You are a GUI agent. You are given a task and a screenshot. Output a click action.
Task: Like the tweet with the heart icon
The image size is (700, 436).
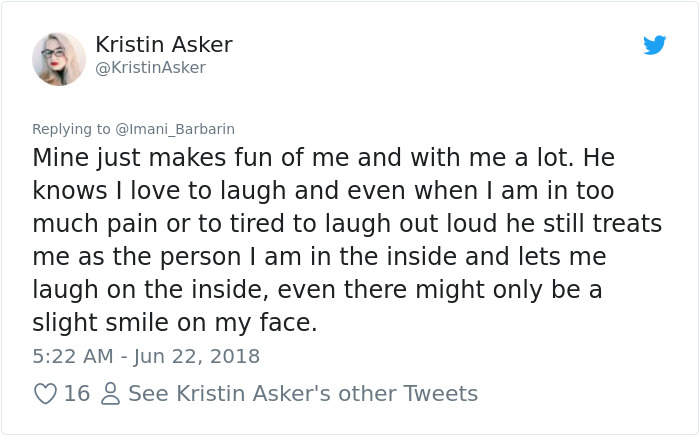[x=45, y=394]
